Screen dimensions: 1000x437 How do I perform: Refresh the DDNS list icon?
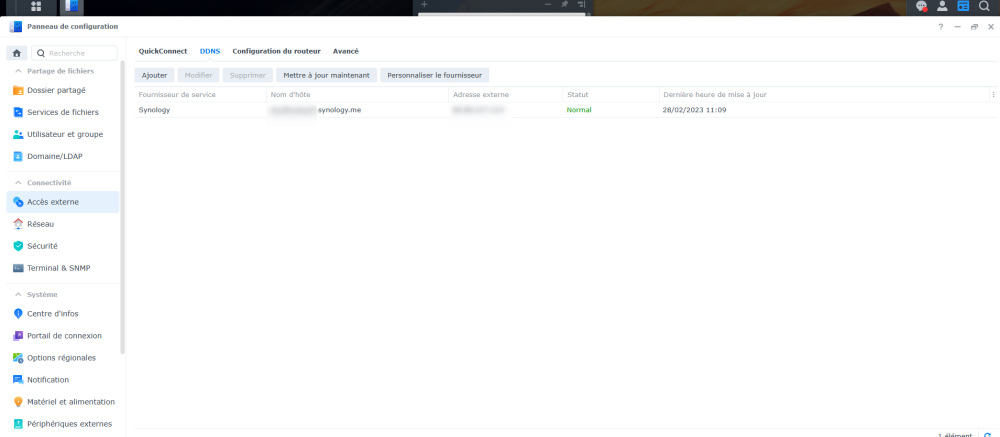point(987,434)
